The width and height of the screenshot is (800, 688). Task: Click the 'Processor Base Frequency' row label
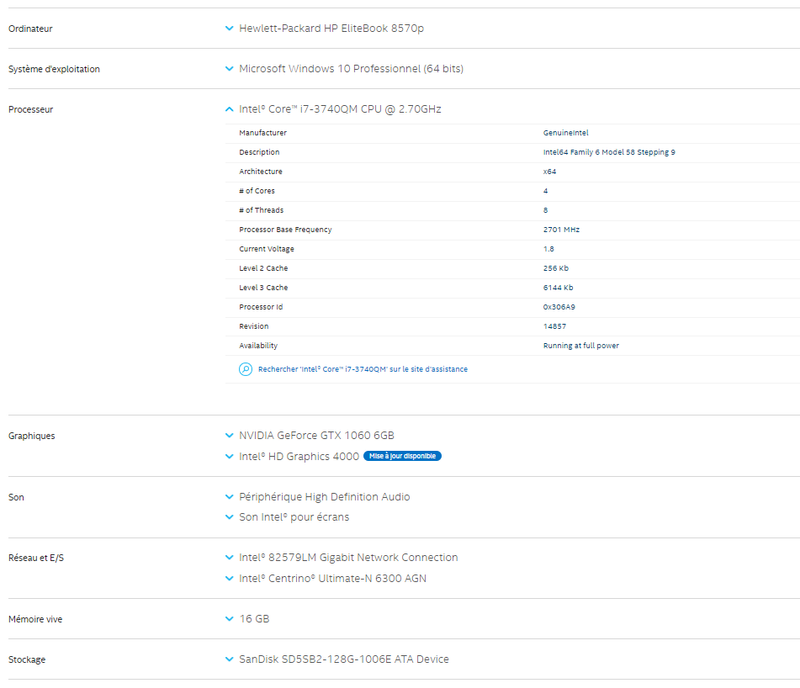[285, 230]
